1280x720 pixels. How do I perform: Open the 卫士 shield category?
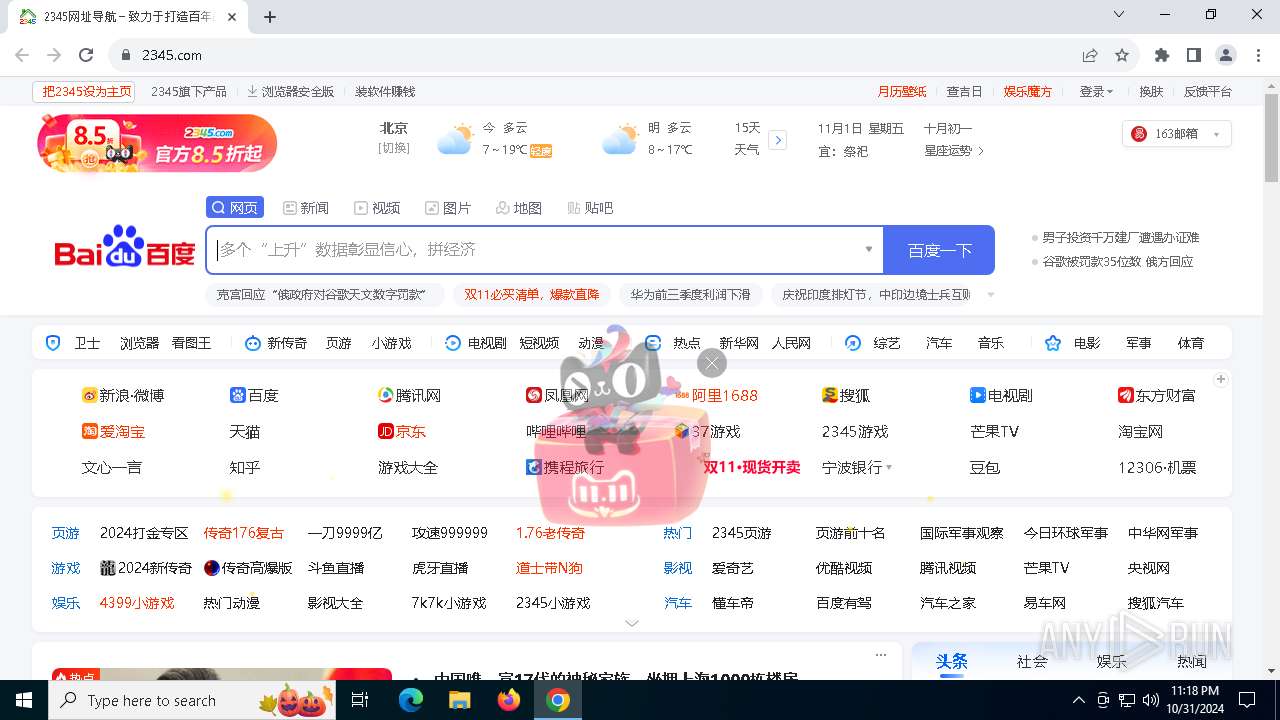74,343
